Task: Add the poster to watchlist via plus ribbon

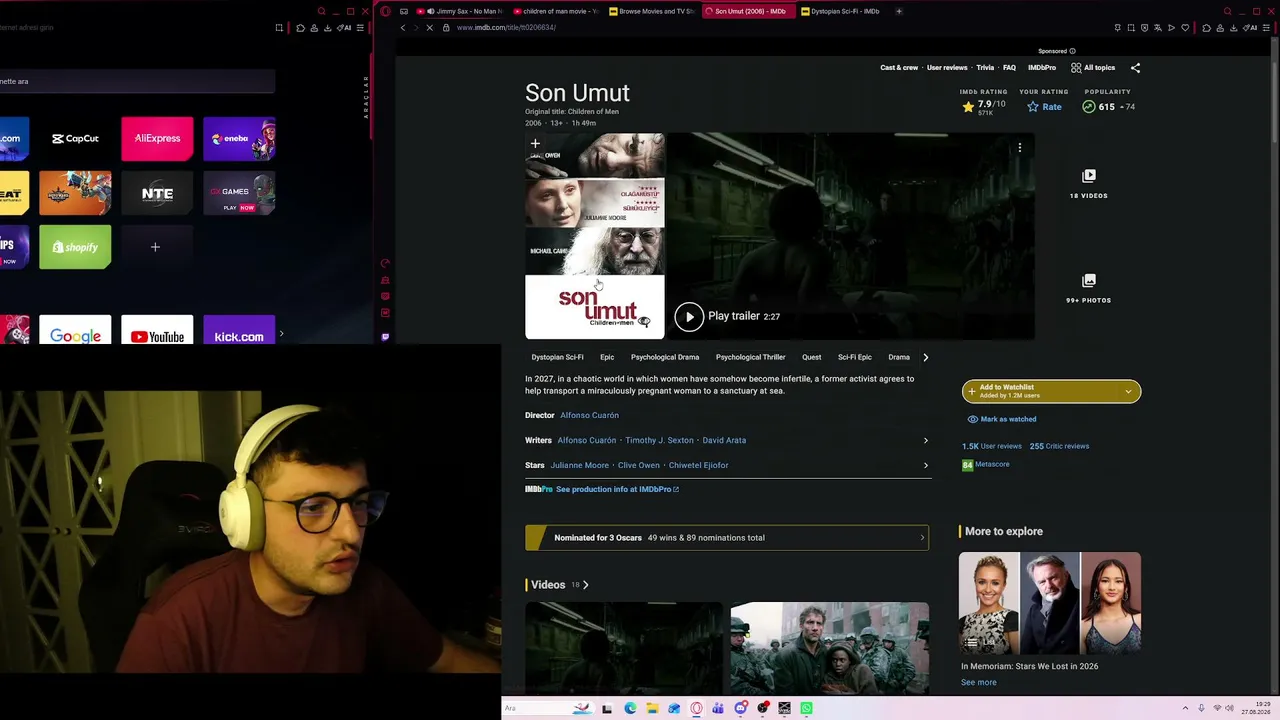Action: [x=535, y=144]
